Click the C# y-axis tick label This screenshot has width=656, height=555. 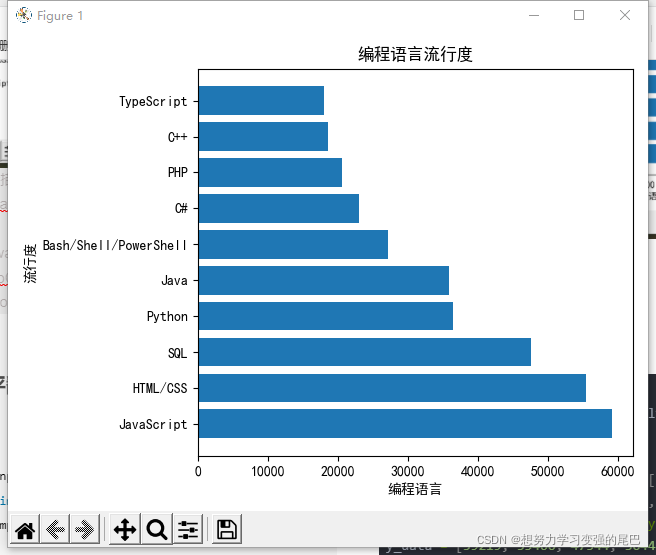[x=181, y=208]
